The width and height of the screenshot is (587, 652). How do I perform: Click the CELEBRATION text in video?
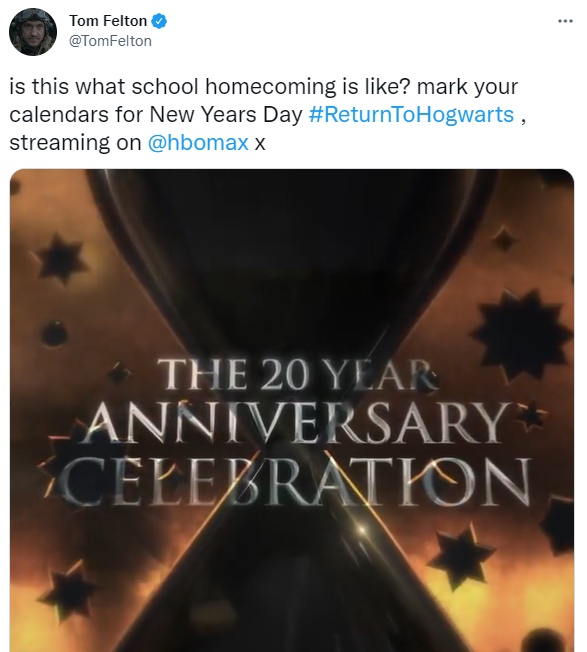[x=296, y=482]
